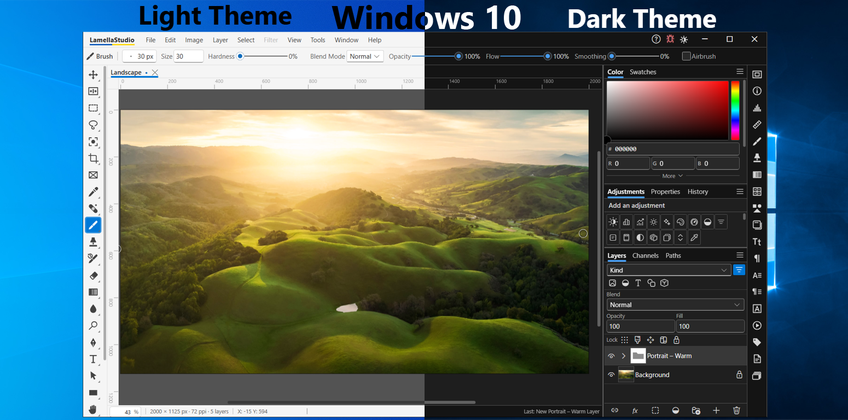Click the delete layer trash icon
Image resolution: width=848 pixels, height=420 pixels.
736,411
